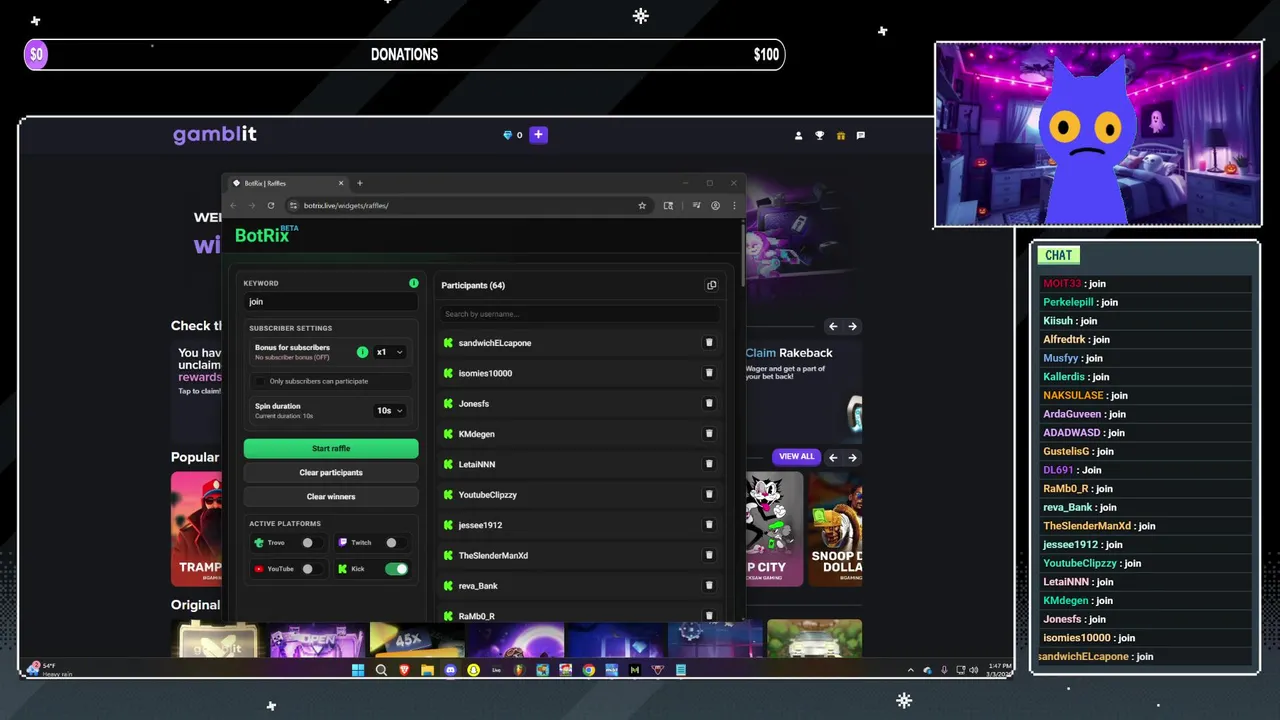Click the trash icon next to Jonesfs

pyautogui.click(x=709, y=403)
